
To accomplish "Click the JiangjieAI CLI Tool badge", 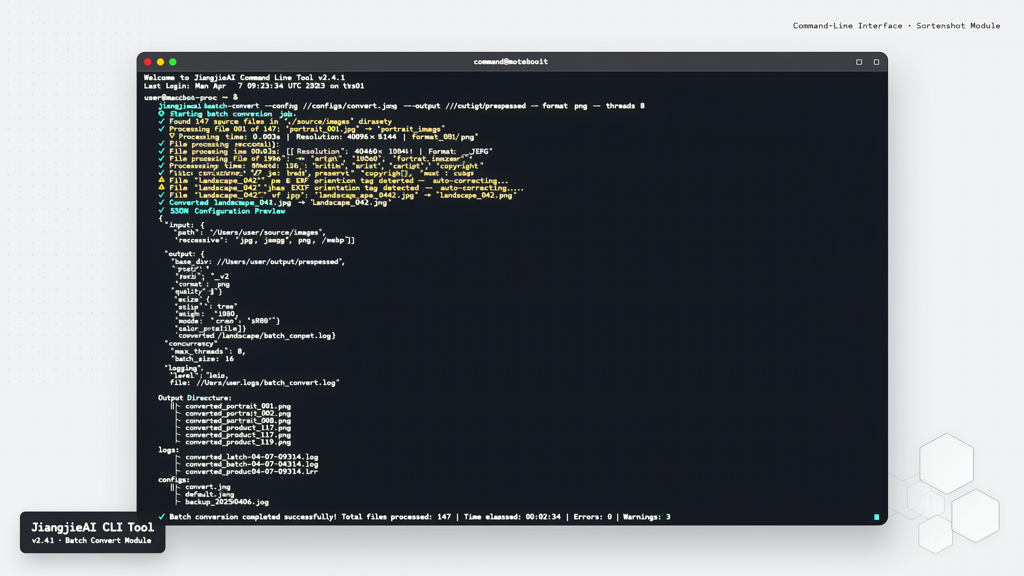I will 92,532.
